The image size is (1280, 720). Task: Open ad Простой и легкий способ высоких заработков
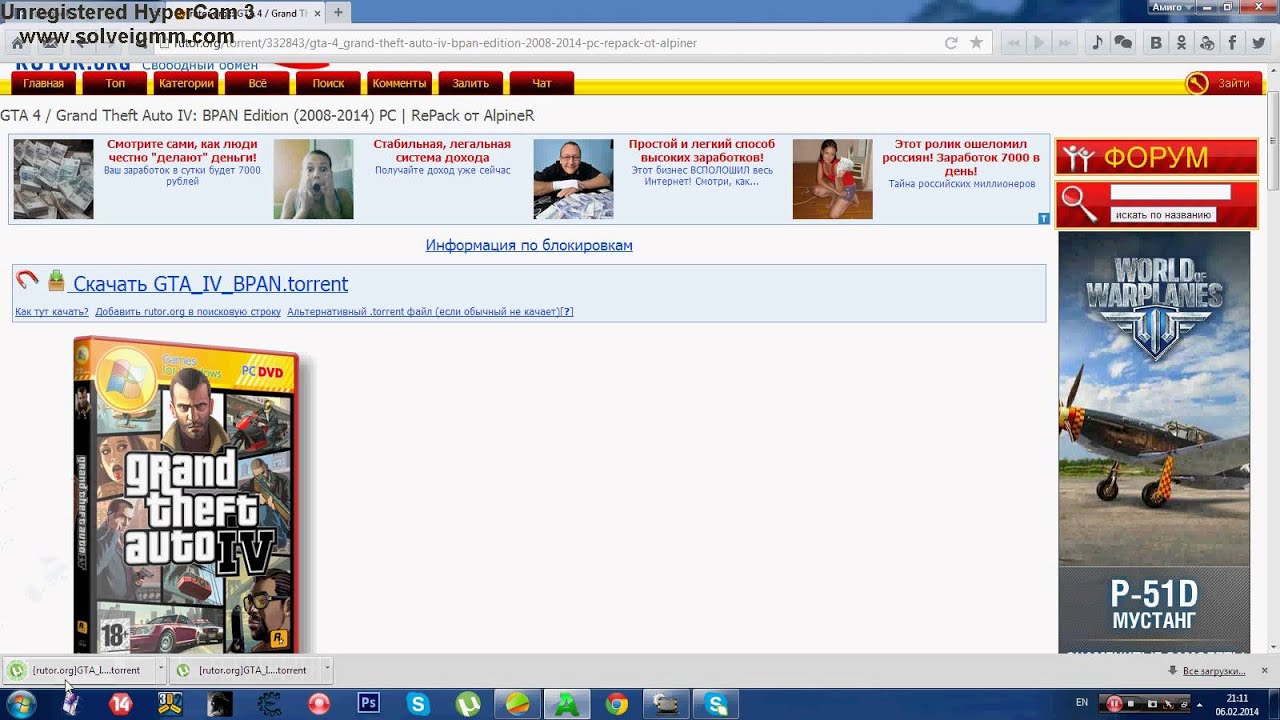click(x=702, y=151)
